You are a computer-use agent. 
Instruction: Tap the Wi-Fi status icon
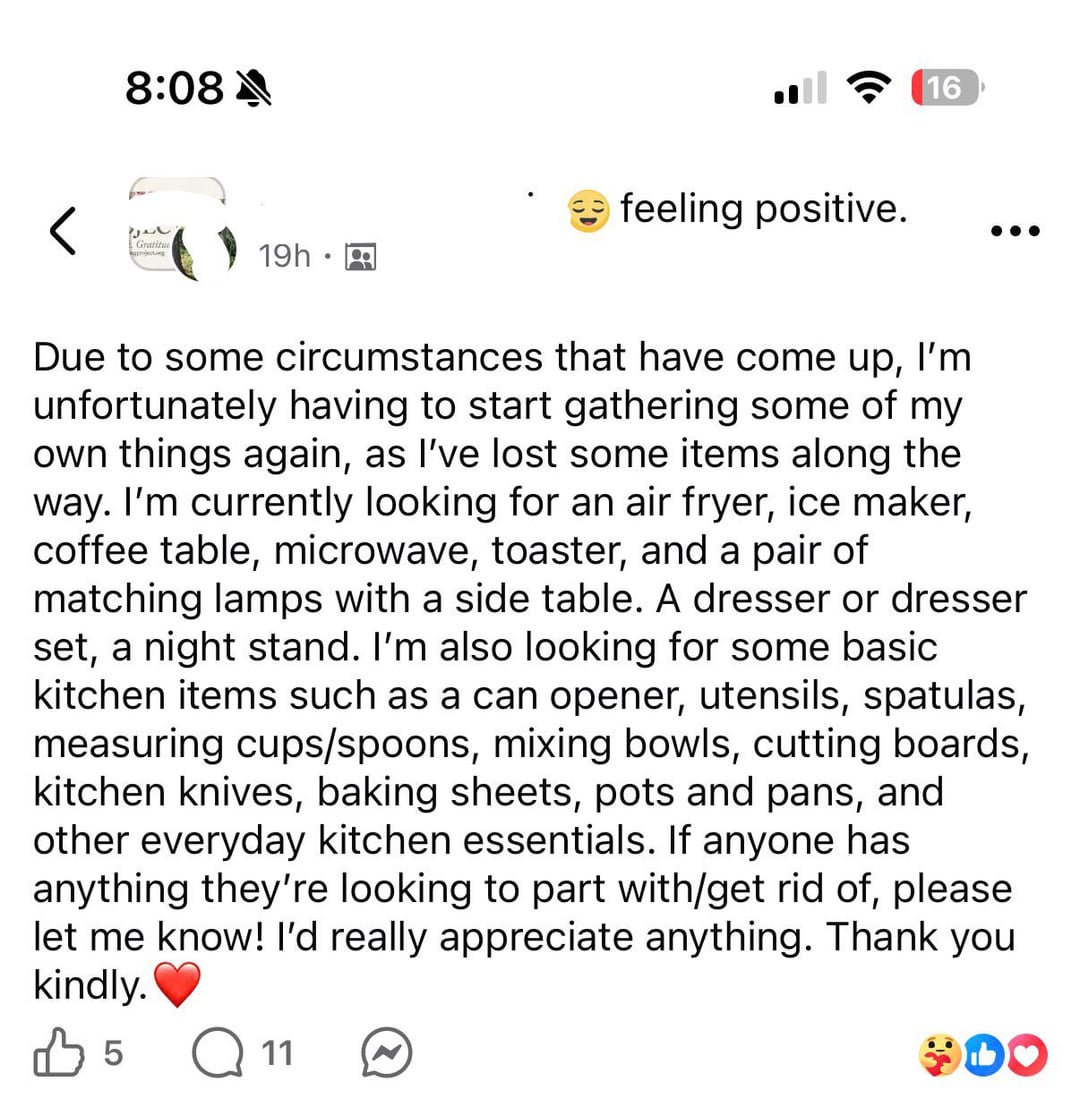[869, 88]
